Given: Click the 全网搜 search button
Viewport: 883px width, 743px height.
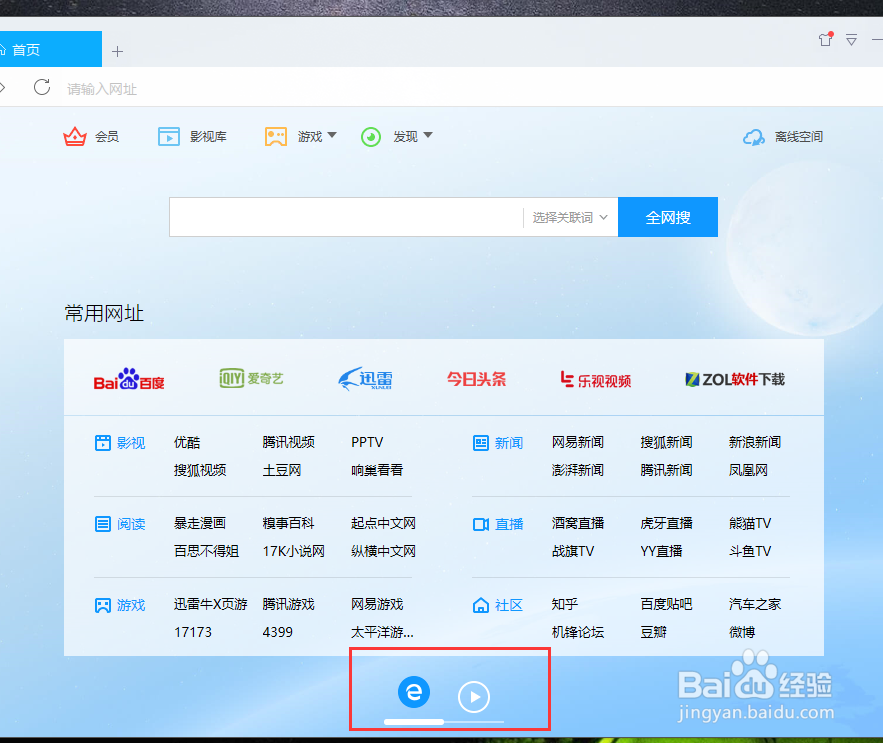Looking at the screenshot, I should pyautogui.click(x=668, y=217).
